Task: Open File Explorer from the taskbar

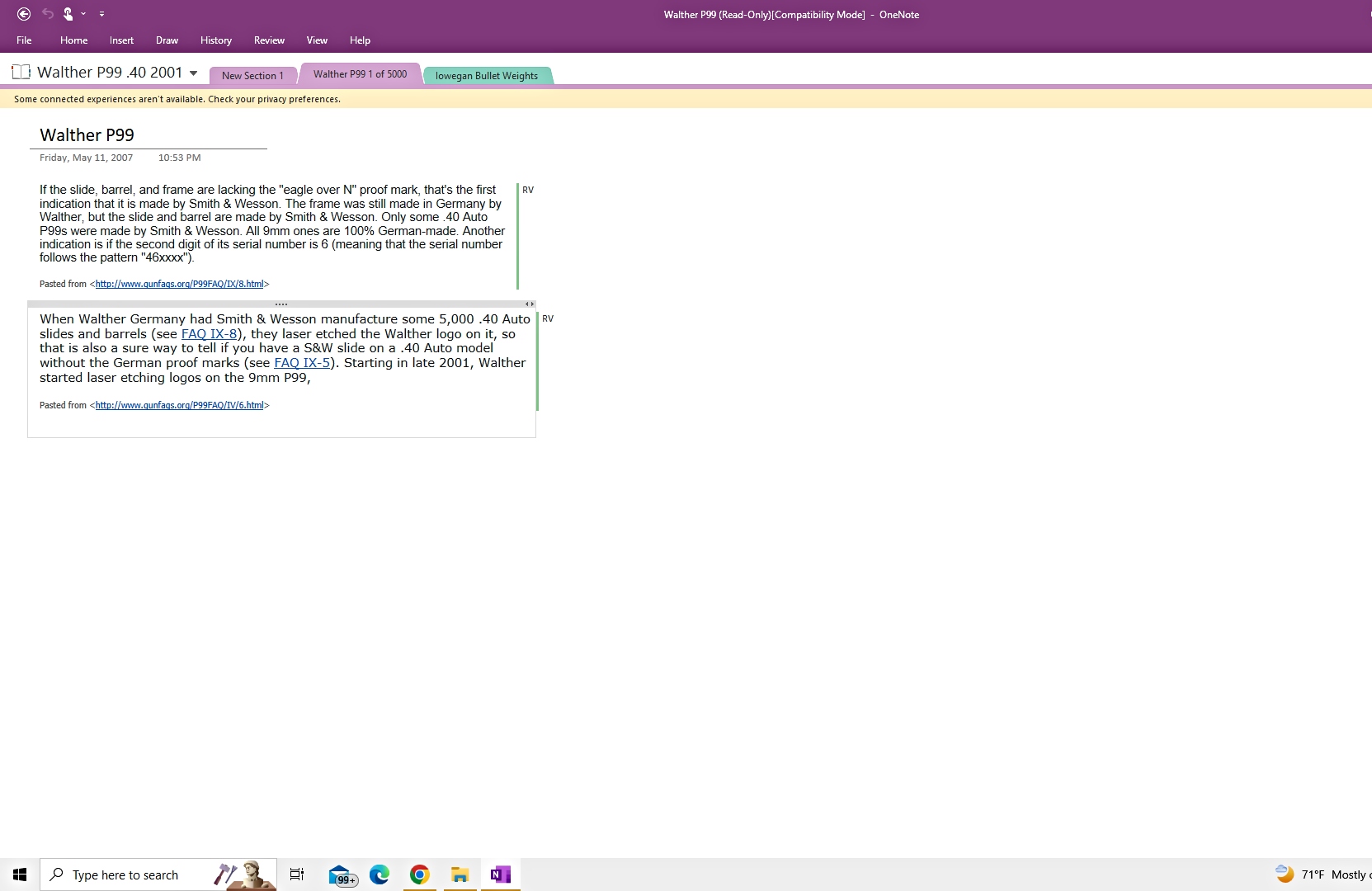Action: [460, 874]
